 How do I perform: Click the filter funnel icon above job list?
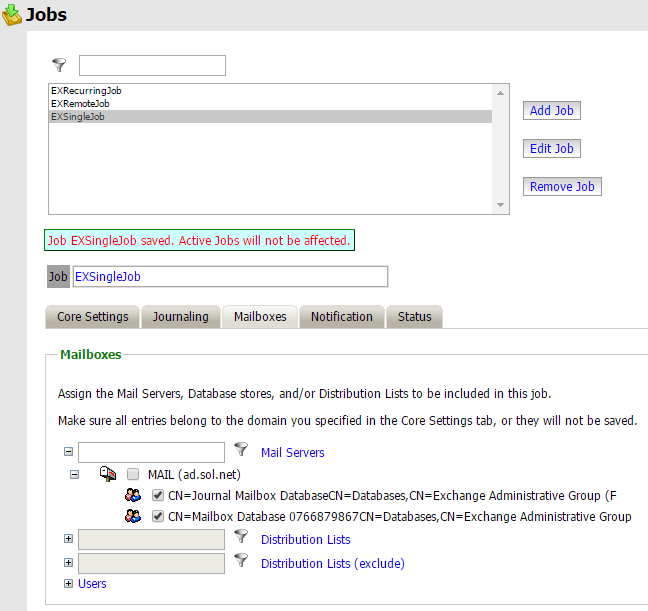pos(59,65)
